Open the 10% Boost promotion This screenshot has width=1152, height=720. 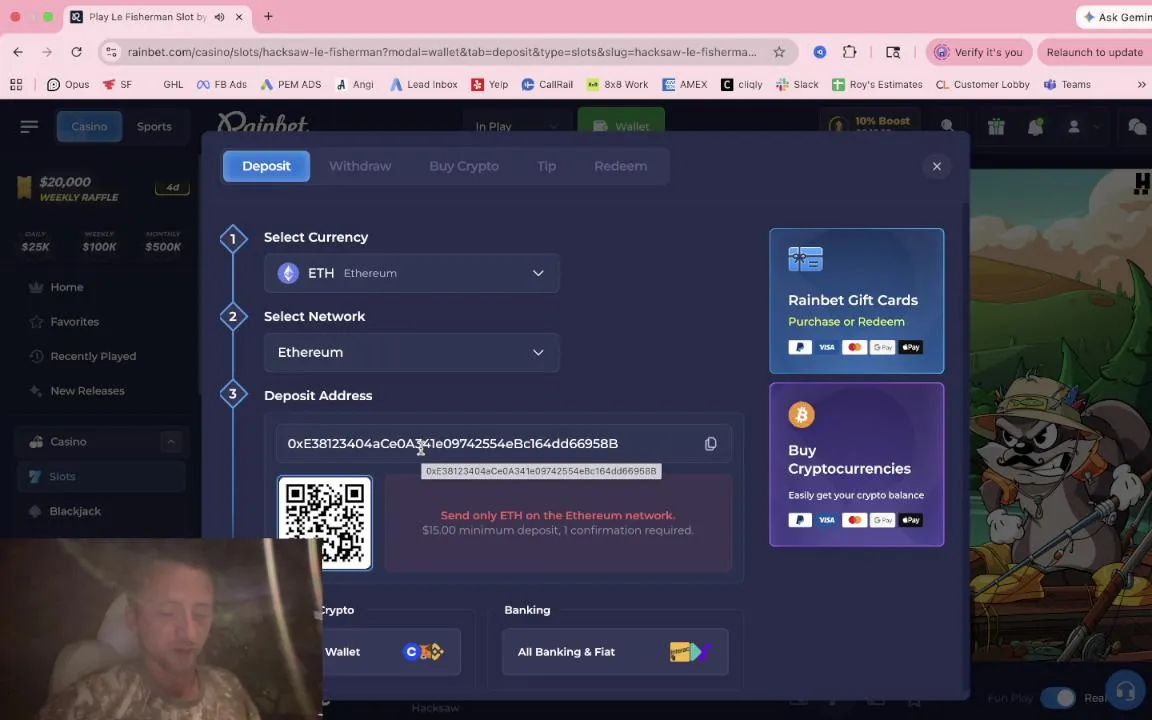coord(871,125)
